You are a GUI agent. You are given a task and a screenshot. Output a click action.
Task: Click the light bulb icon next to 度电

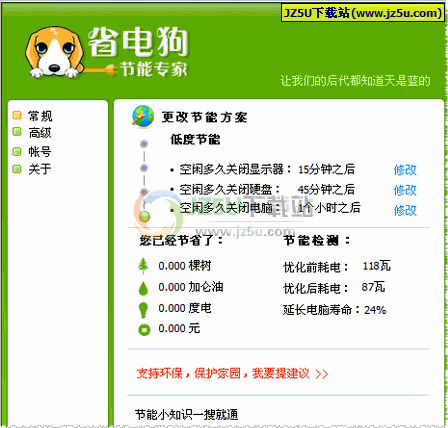(x=143, y=310)
